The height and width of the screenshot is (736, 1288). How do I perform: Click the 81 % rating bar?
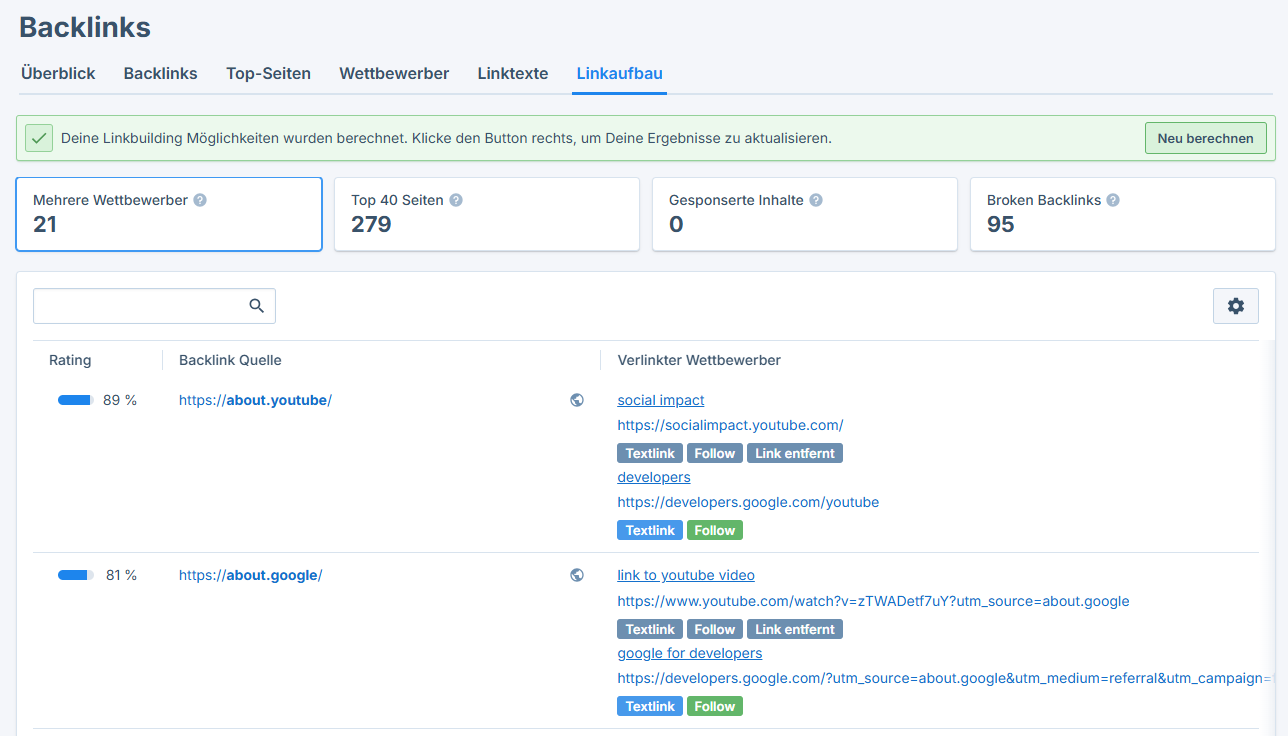coord(75,575)
